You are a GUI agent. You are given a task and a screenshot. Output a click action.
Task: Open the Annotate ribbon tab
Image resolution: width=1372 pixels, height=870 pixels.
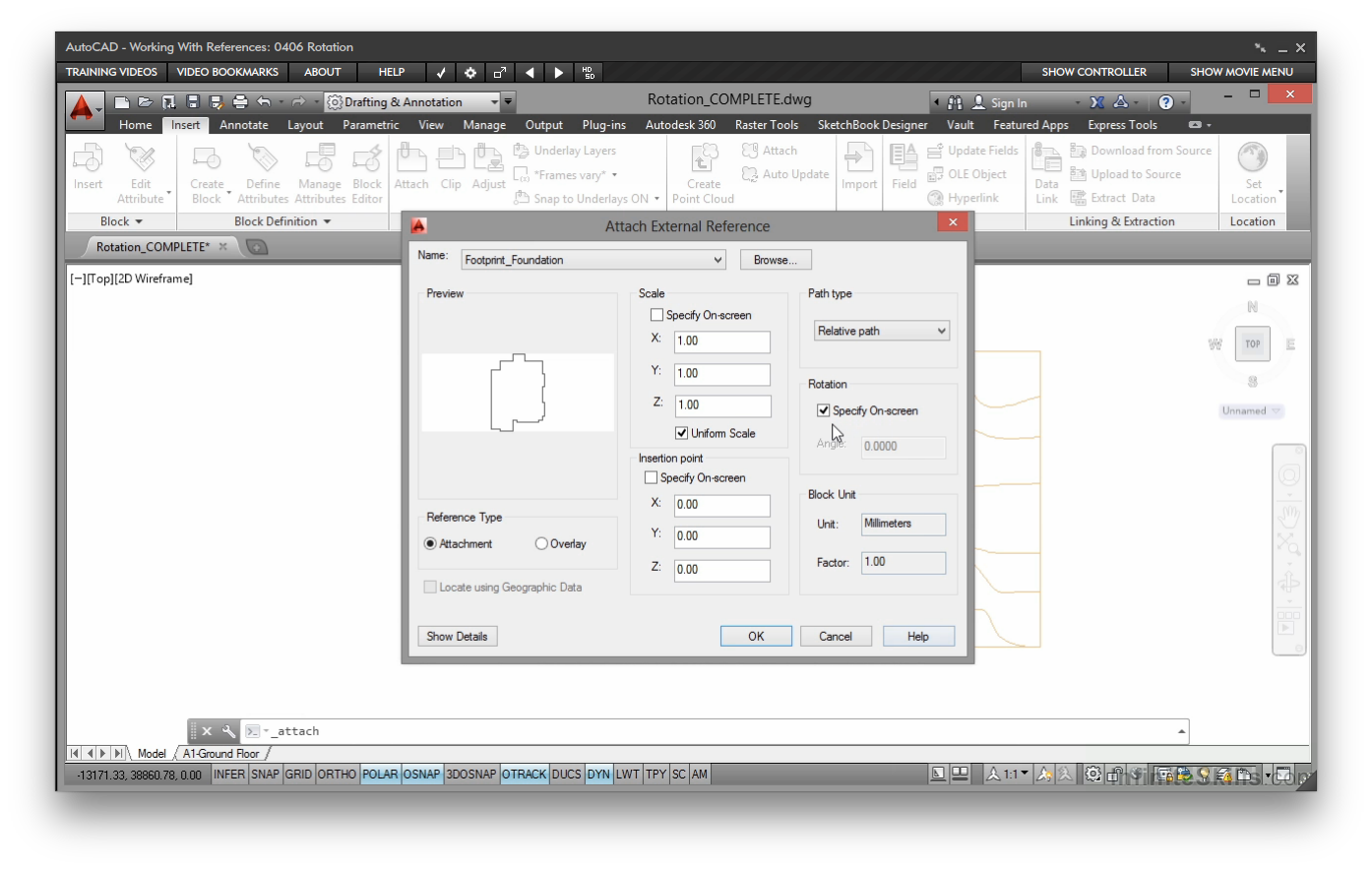pyautogui.click(x=244, y=125)
